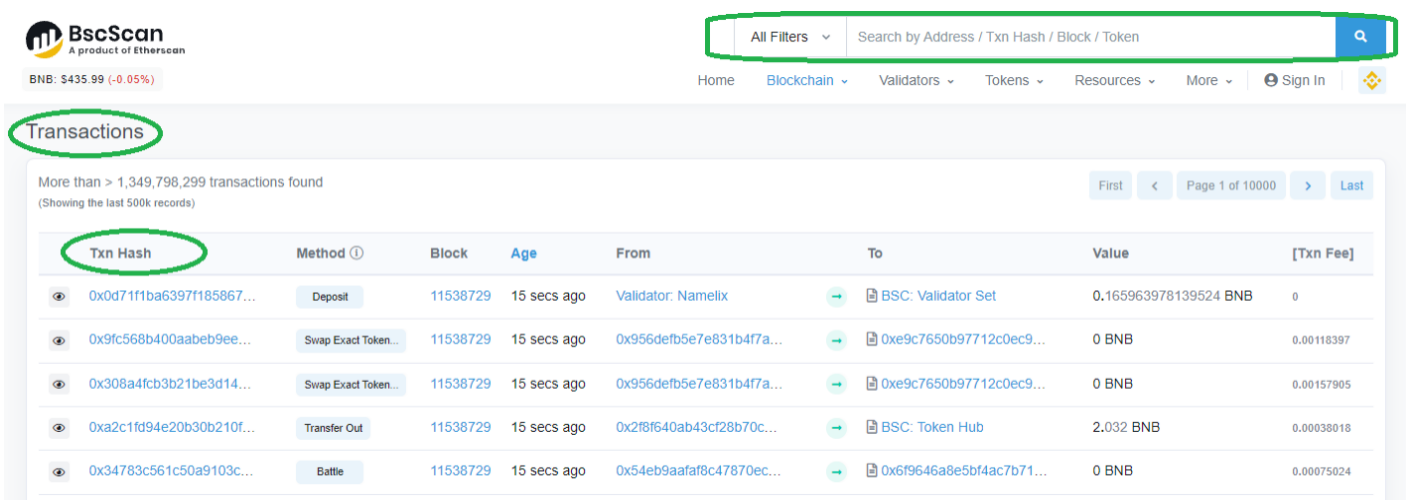Go to the Home menu item
Screen dimensions: 1406x502
click(x=715, y=81)
